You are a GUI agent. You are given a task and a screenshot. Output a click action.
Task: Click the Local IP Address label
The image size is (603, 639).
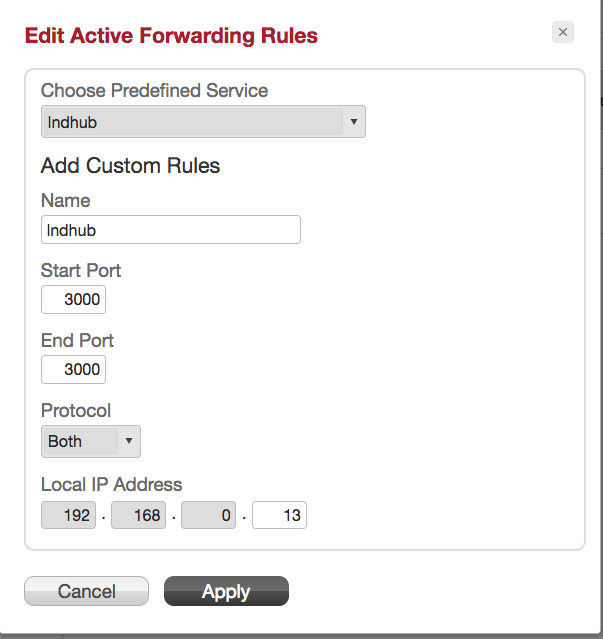click(x=111, y=484)
